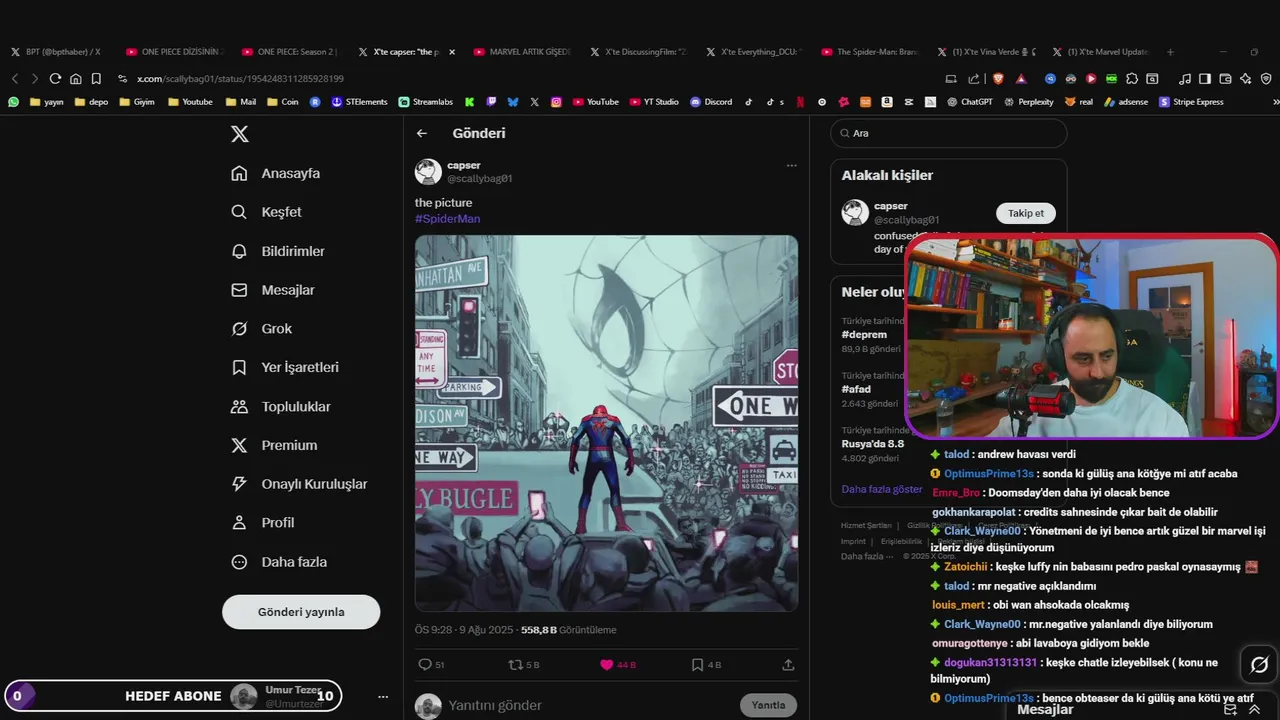
Task: Toggle the browser sidebar panel icon
Action: 1205,79
